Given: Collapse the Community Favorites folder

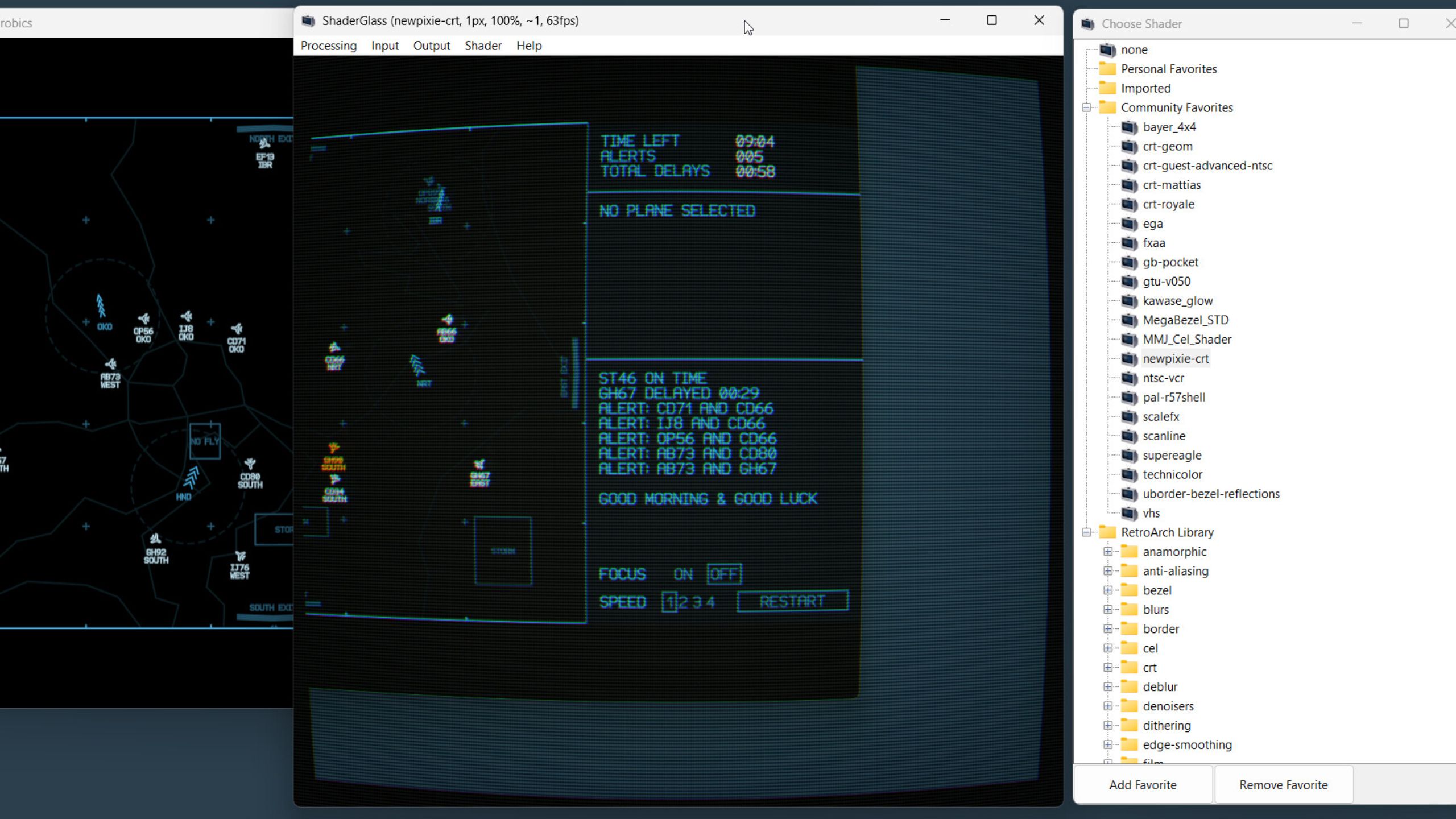Looking at the screenshot, I should point(1086,107).
